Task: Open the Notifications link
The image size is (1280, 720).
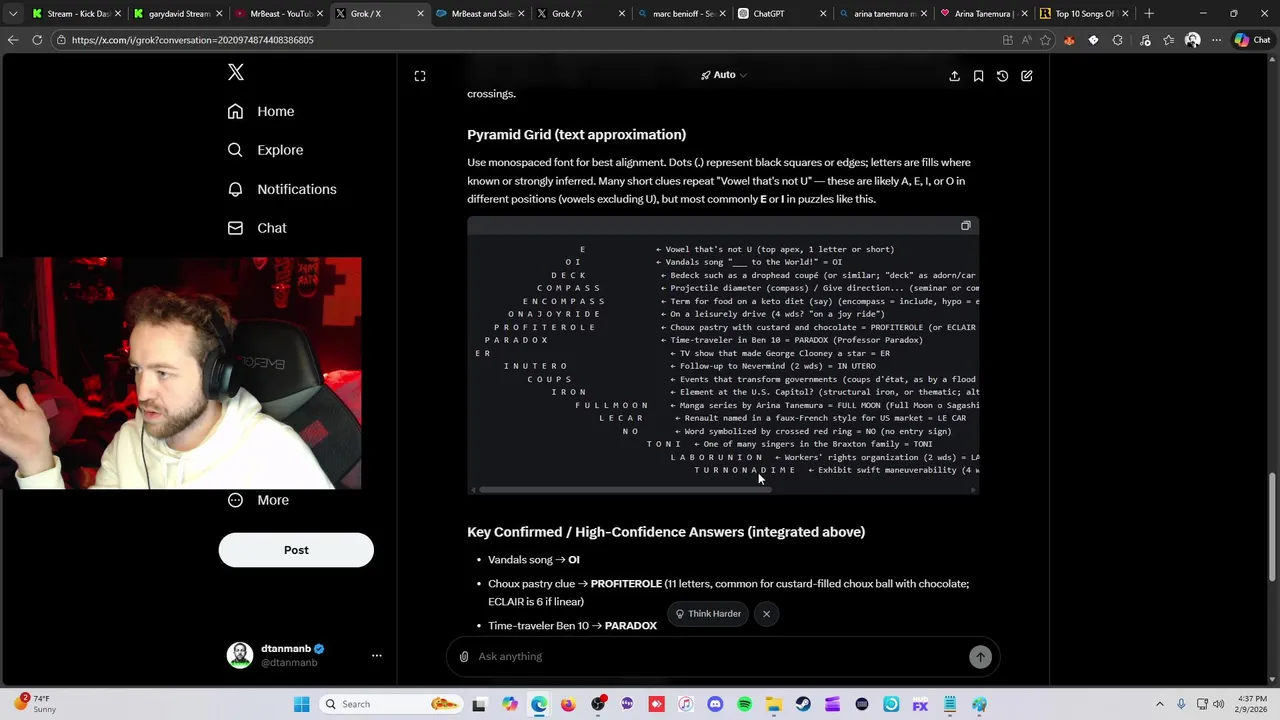Action: [297, 189]
